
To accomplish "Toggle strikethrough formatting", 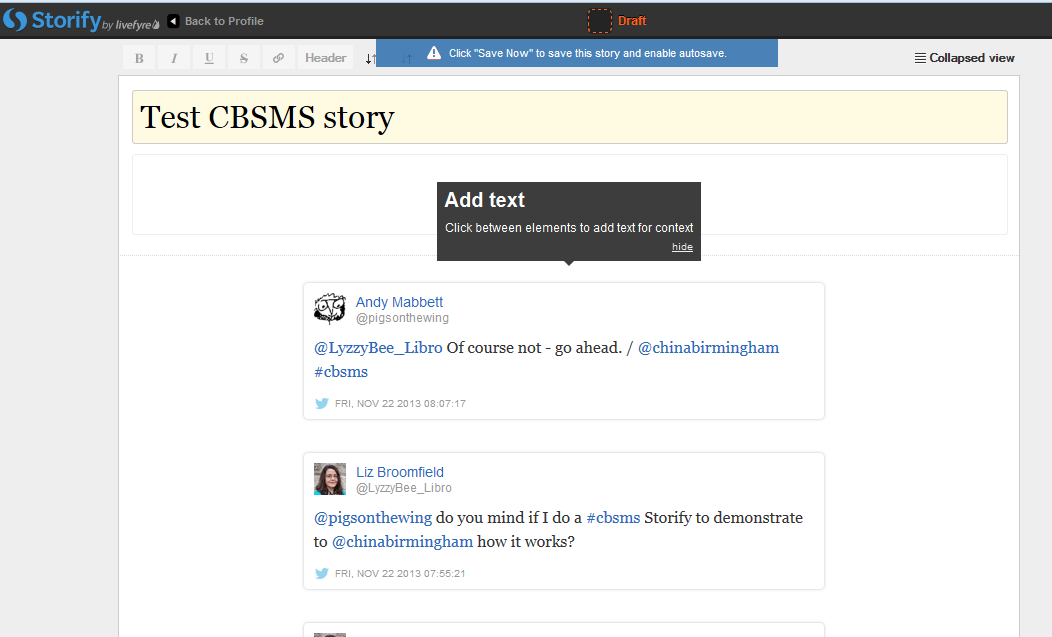I will coord(244,58).
